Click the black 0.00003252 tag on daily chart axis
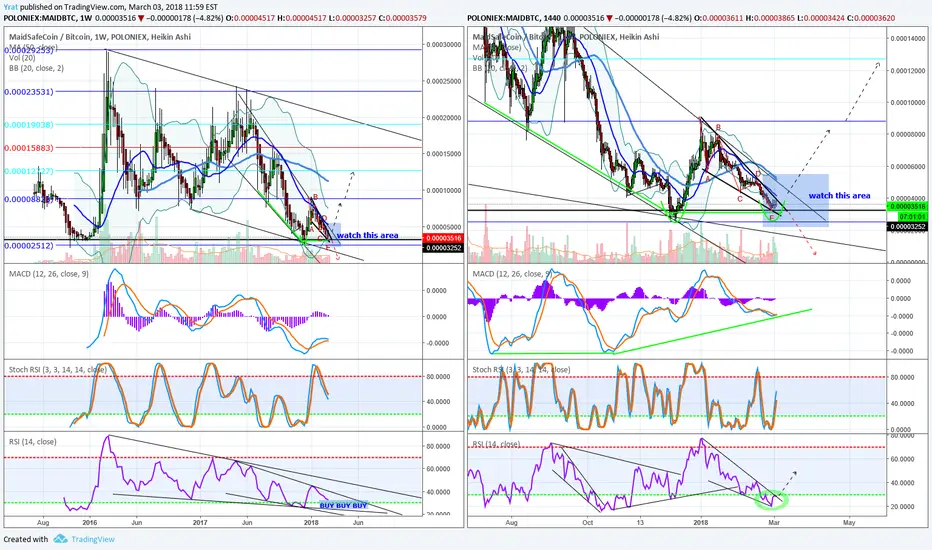932x550 pixels. point(906,227)
